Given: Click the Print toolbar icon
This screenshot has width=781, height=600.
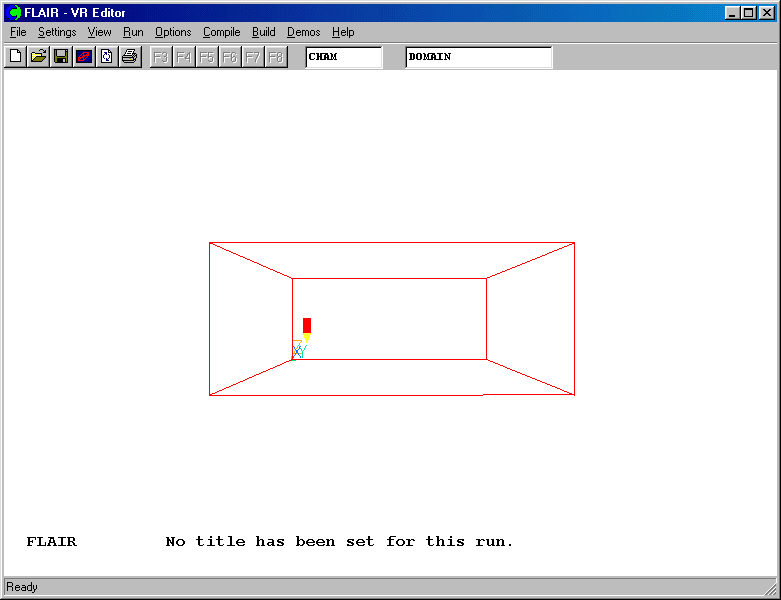Looking at the screenshot, I should point(129,57).
